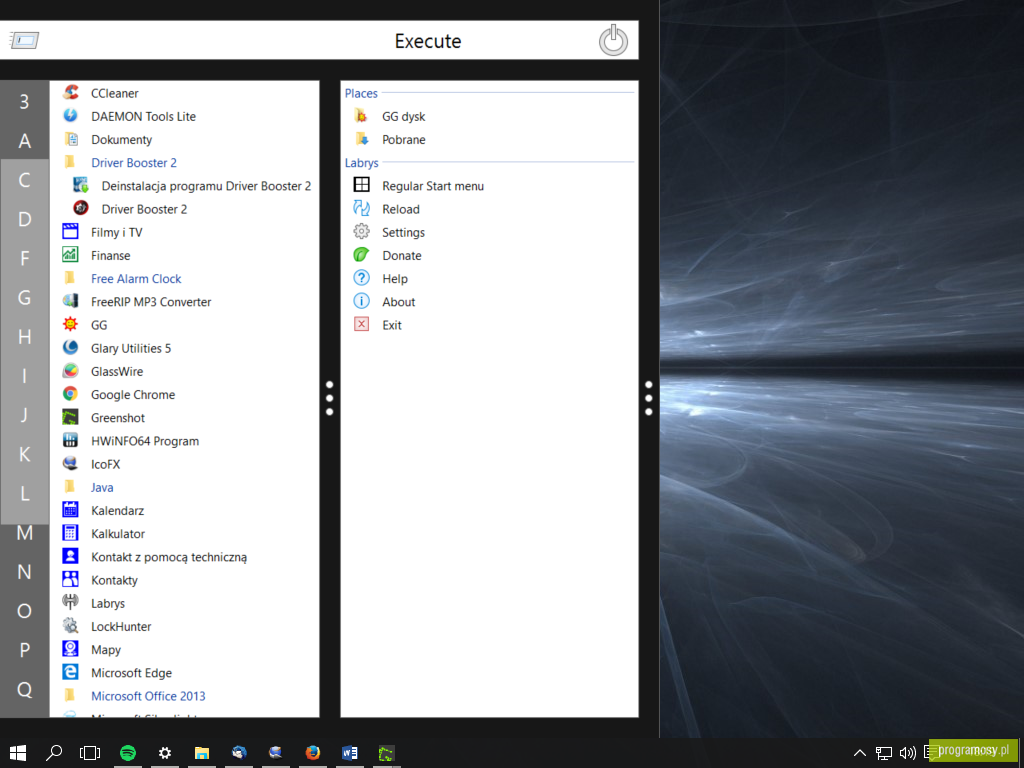Jump to letter G in the index
Viewport: 1024px width, 768px height.
click(x=24, y=297)
